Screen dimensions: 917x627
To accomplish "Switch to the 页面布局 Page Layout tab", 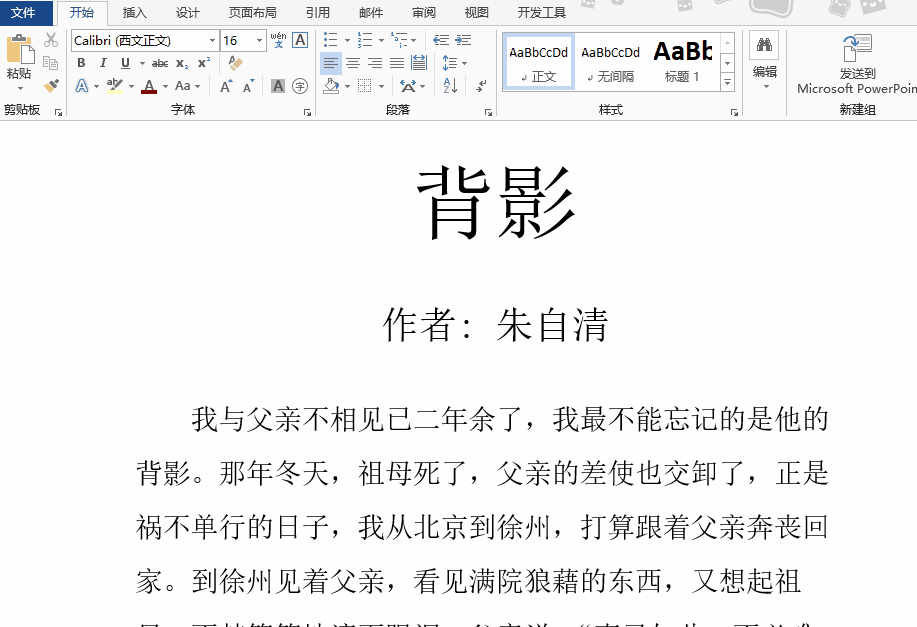I will pos(253,12).
